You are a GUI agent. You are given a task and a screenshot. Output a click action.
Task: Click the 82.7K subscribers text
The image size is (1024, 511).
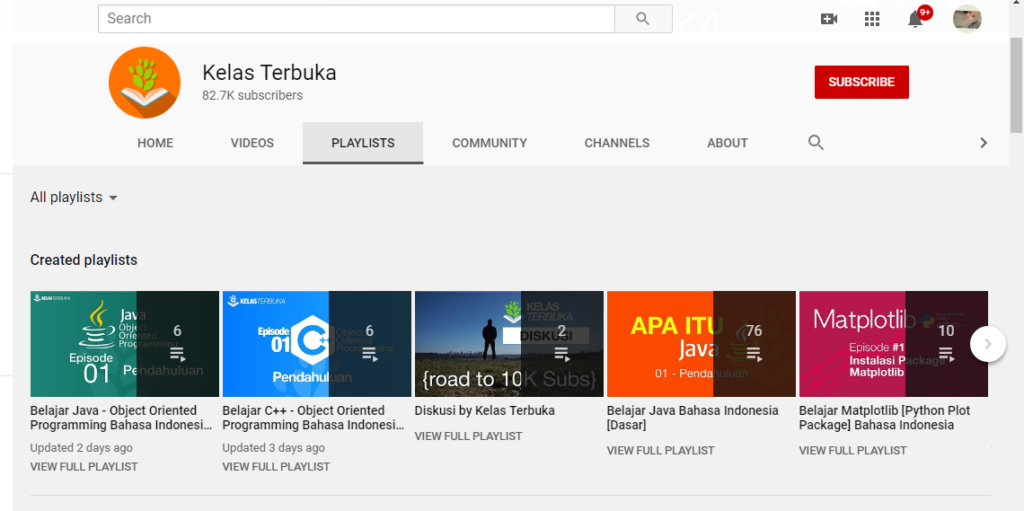click(252, 95)
